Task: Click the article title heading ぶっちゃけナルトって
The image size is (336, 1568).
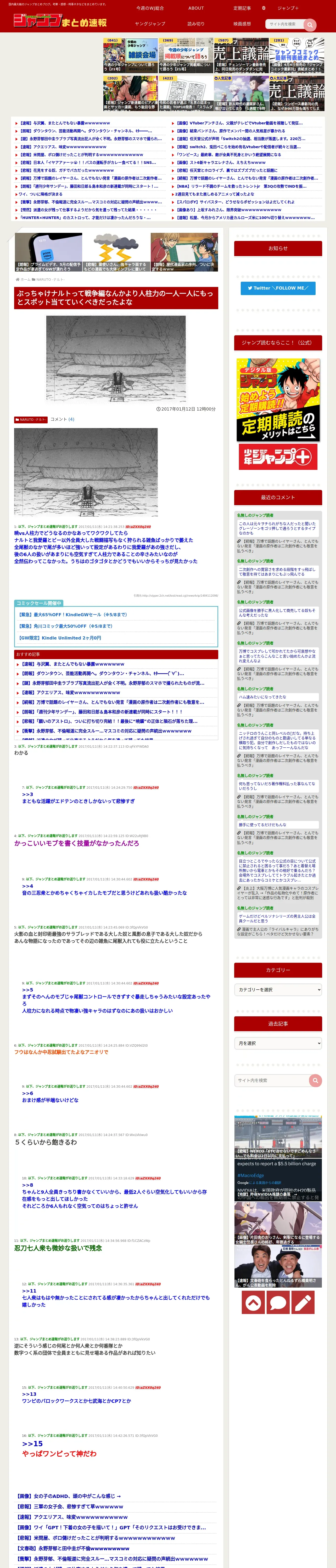Action: [x=116, y=298]
